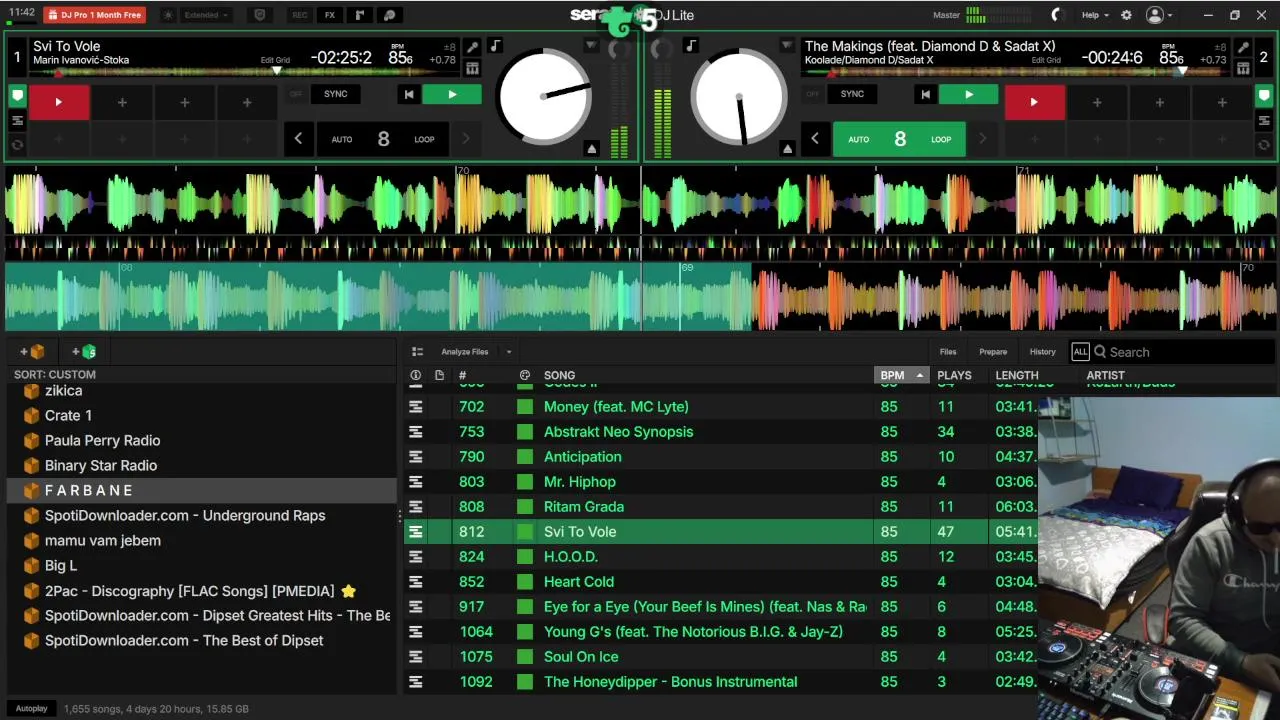
Task: Click the ALL search filter box
Action: click(x=1080, y=352)
